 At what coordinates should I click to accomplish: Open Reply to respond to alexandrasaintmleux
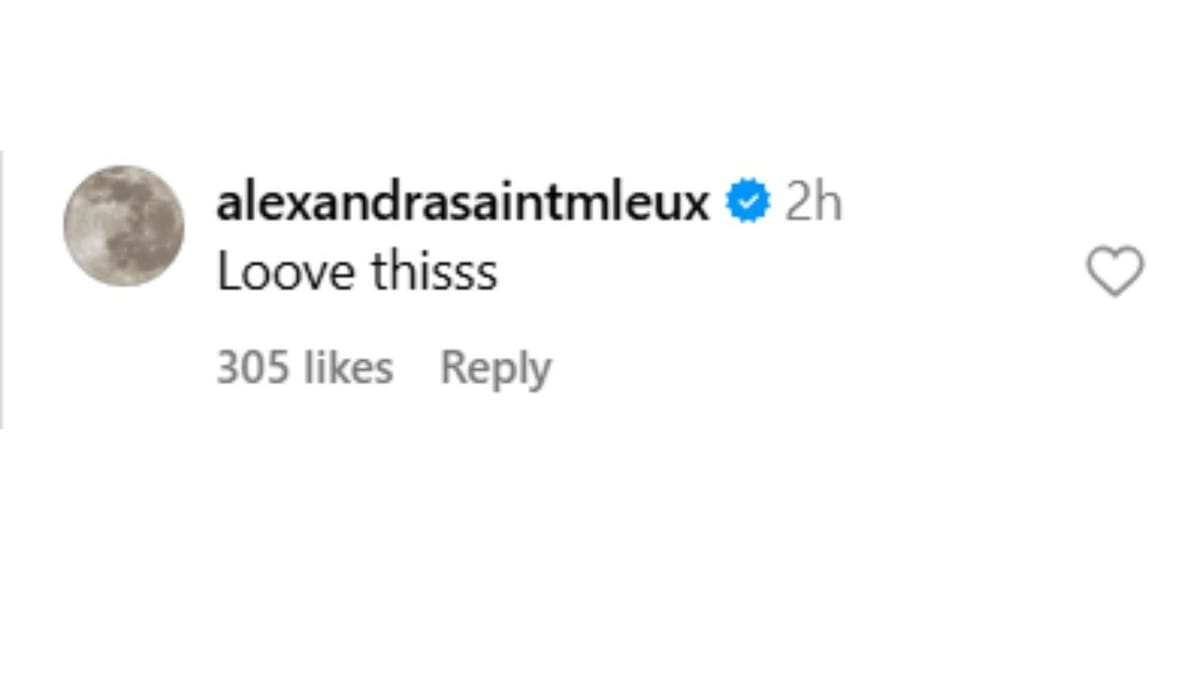tap(494, 367)
